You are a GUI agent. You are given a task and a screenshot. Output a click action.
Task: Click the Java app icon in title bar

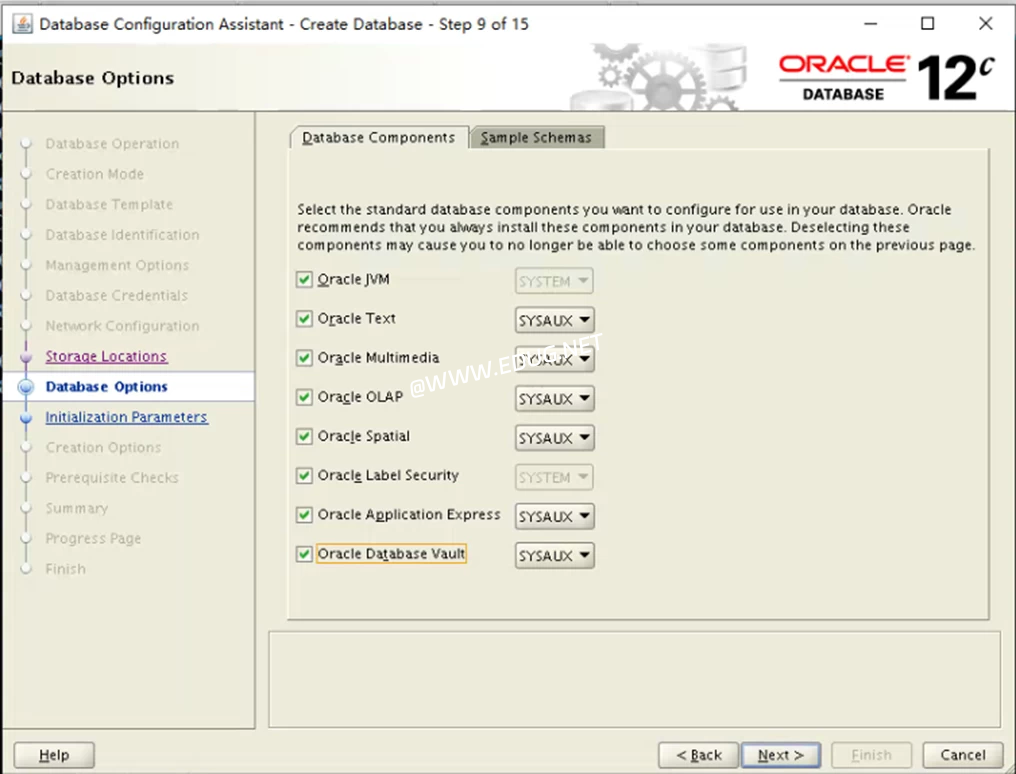tap(23, 24)
